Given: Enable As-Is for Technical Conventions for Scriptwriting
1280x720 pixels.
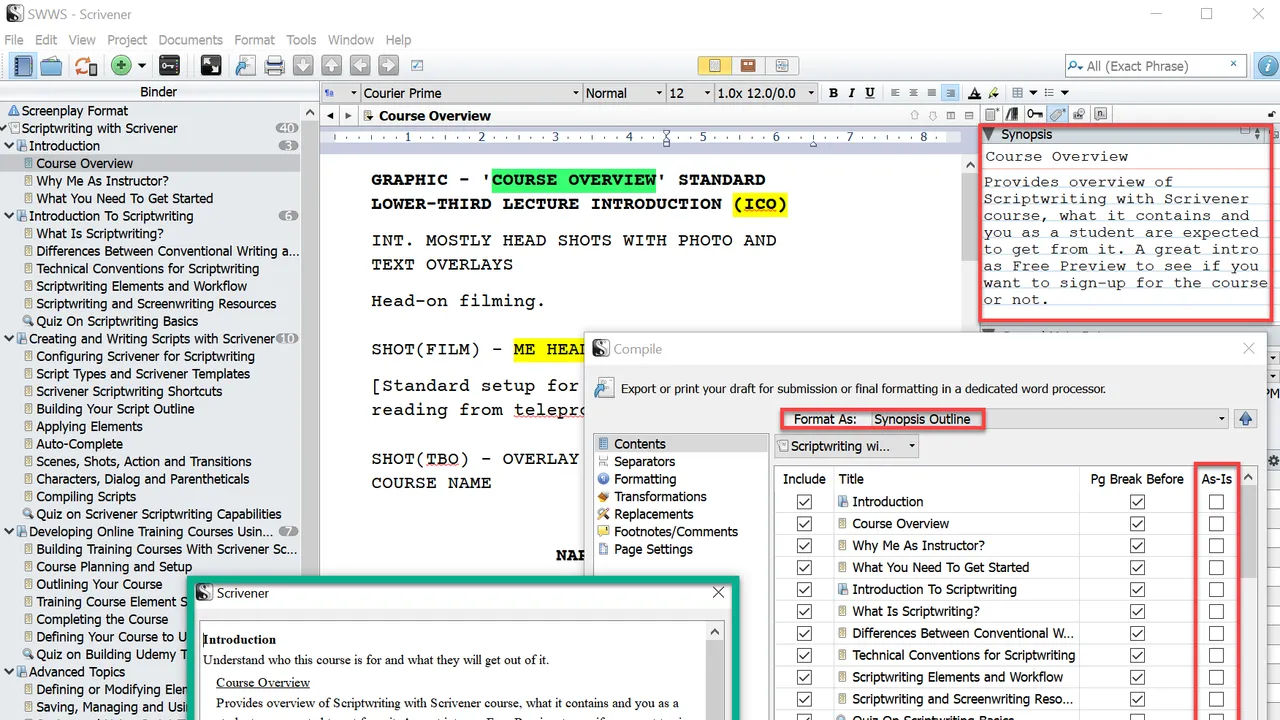Looking at the screenshot, I should point(1216,655).
